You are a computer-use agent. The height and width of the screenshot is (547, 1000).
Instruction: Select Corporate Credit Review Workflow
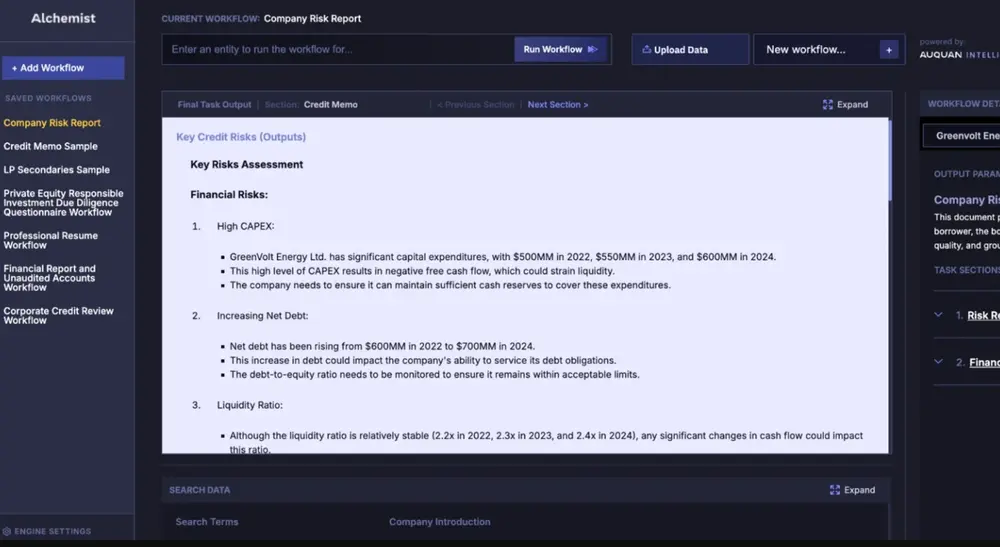pos(58,315)
